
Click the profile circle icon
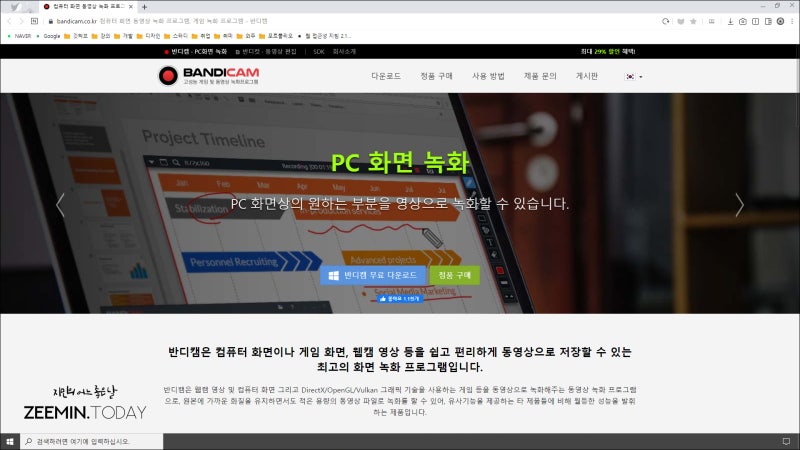pyautogui.click(x=781, y=21)
